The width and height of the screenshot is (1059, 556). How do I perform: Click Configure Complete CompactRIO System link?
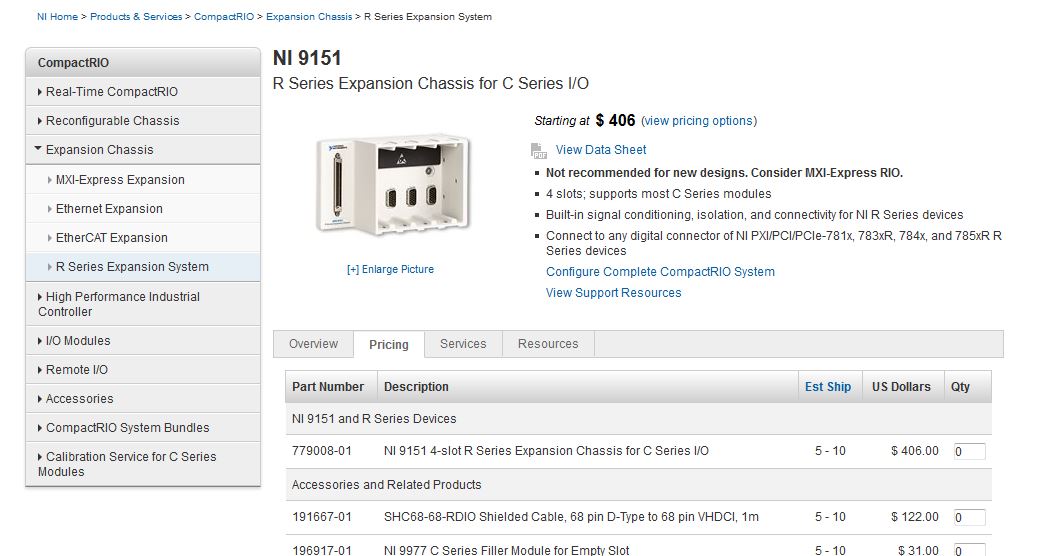click(x=660, y=272)
